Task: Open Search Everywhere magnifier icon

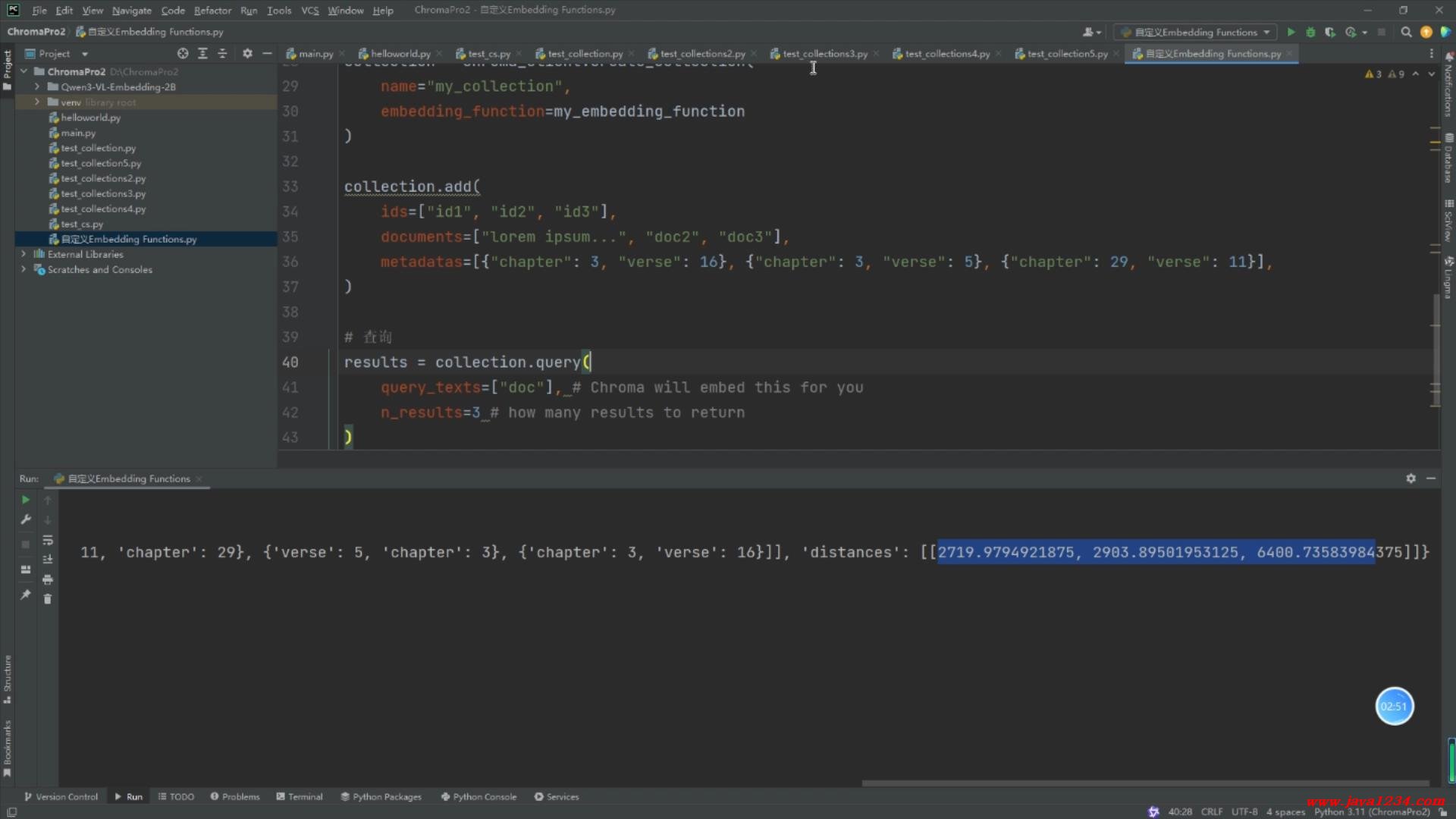Action: [x=1406, y=32]
